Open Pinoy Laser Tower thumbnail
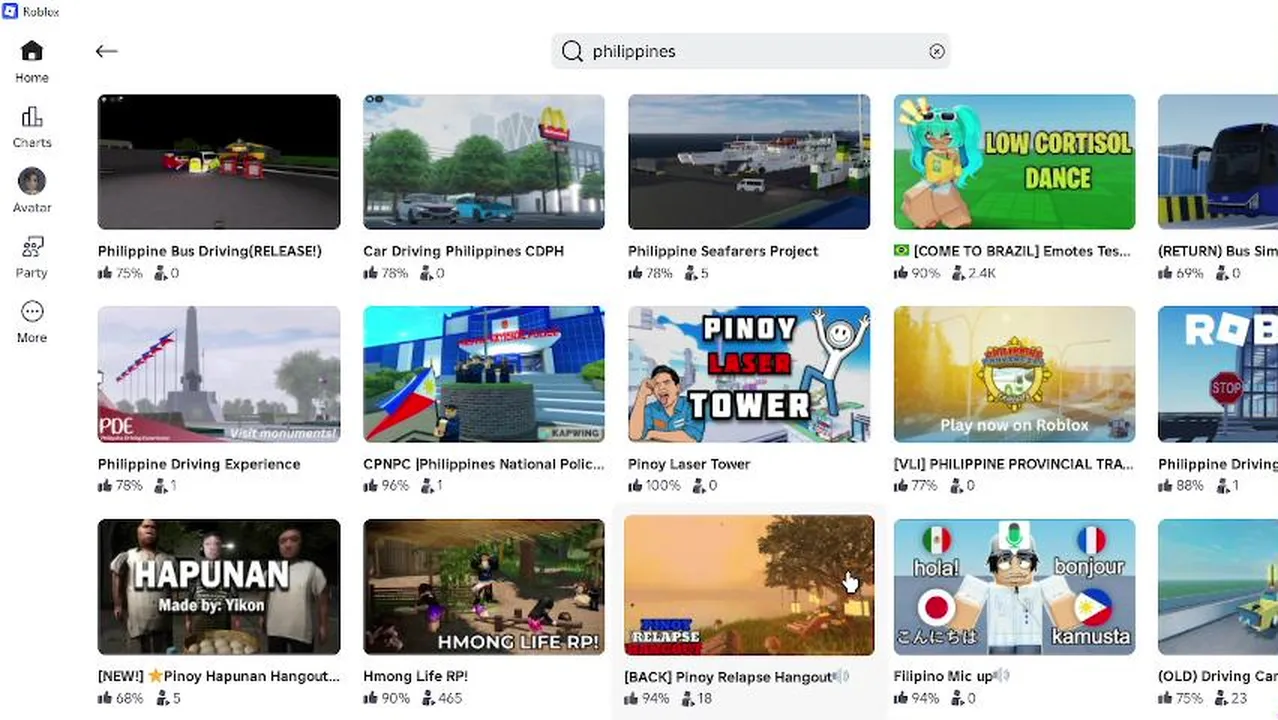 click(749, 374)
